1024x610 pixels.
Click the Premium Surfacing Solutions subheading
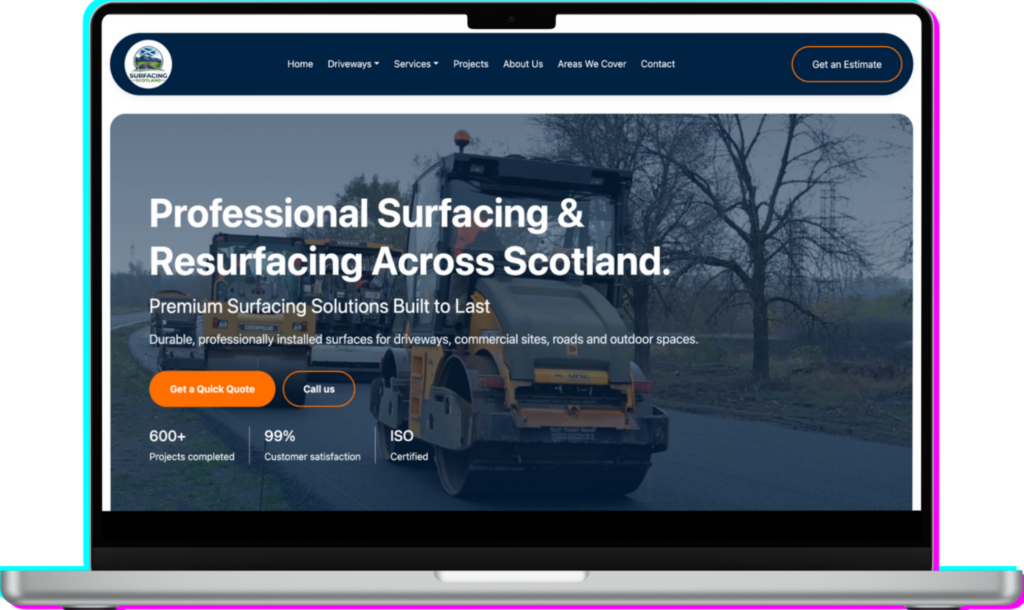(x=319, y=306)
